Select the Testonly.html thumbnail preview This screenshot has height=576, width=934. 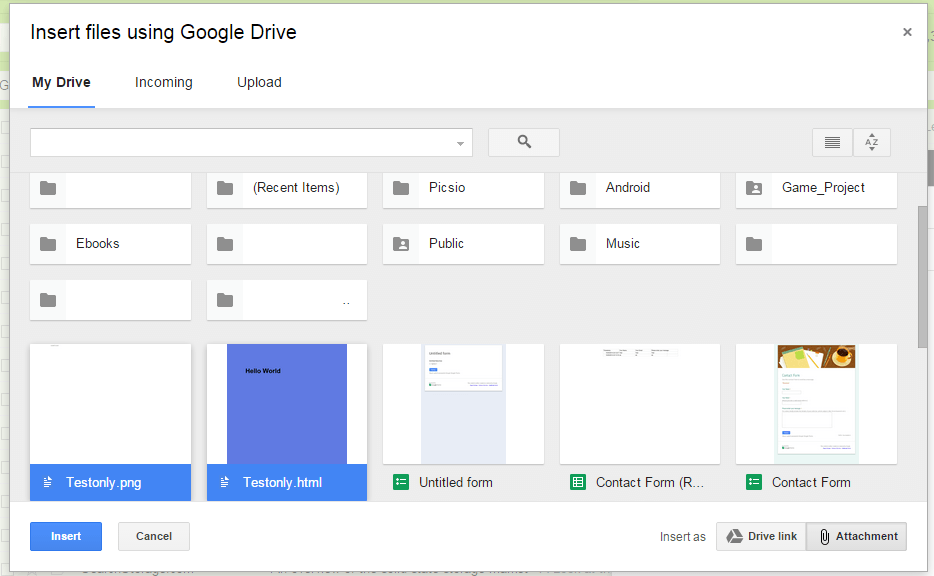tap(286, 403)
